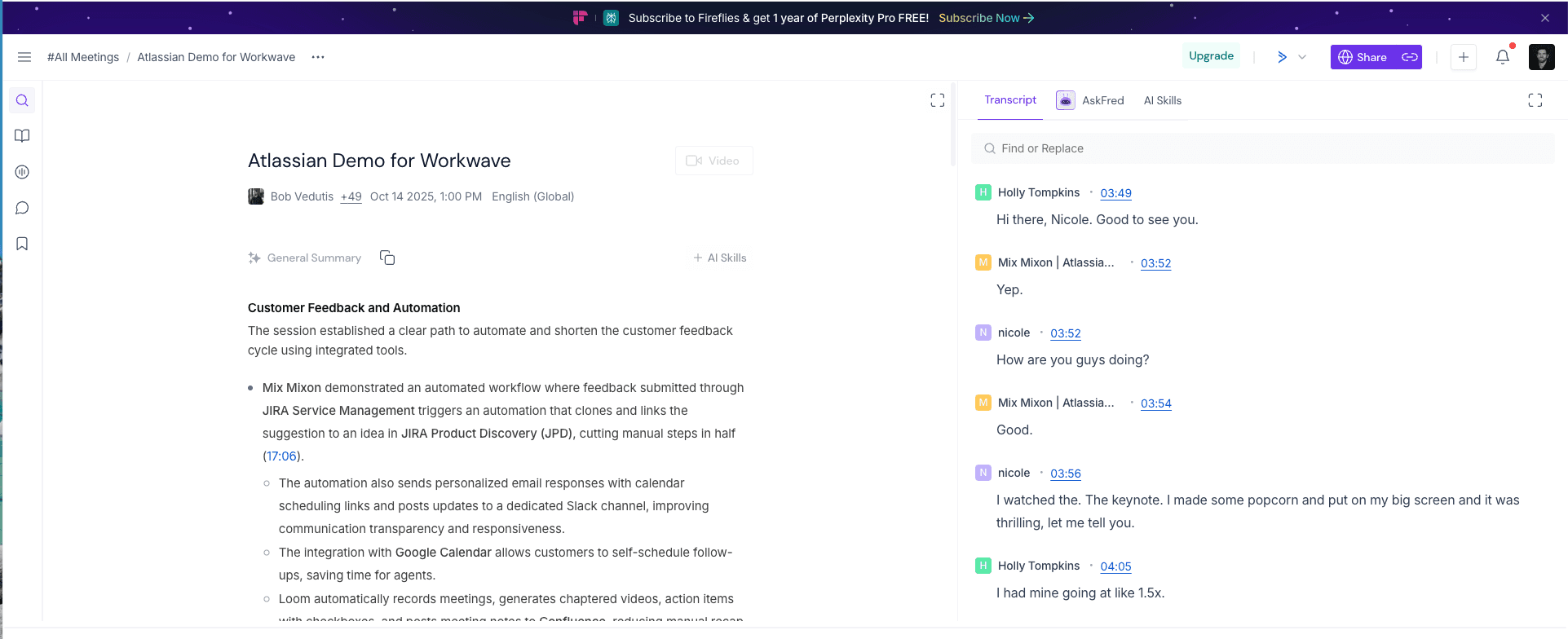The image size is (1568, 639).
Task: Jump to timestamp 17:06 in summary
Action: [x=281, y=456]
